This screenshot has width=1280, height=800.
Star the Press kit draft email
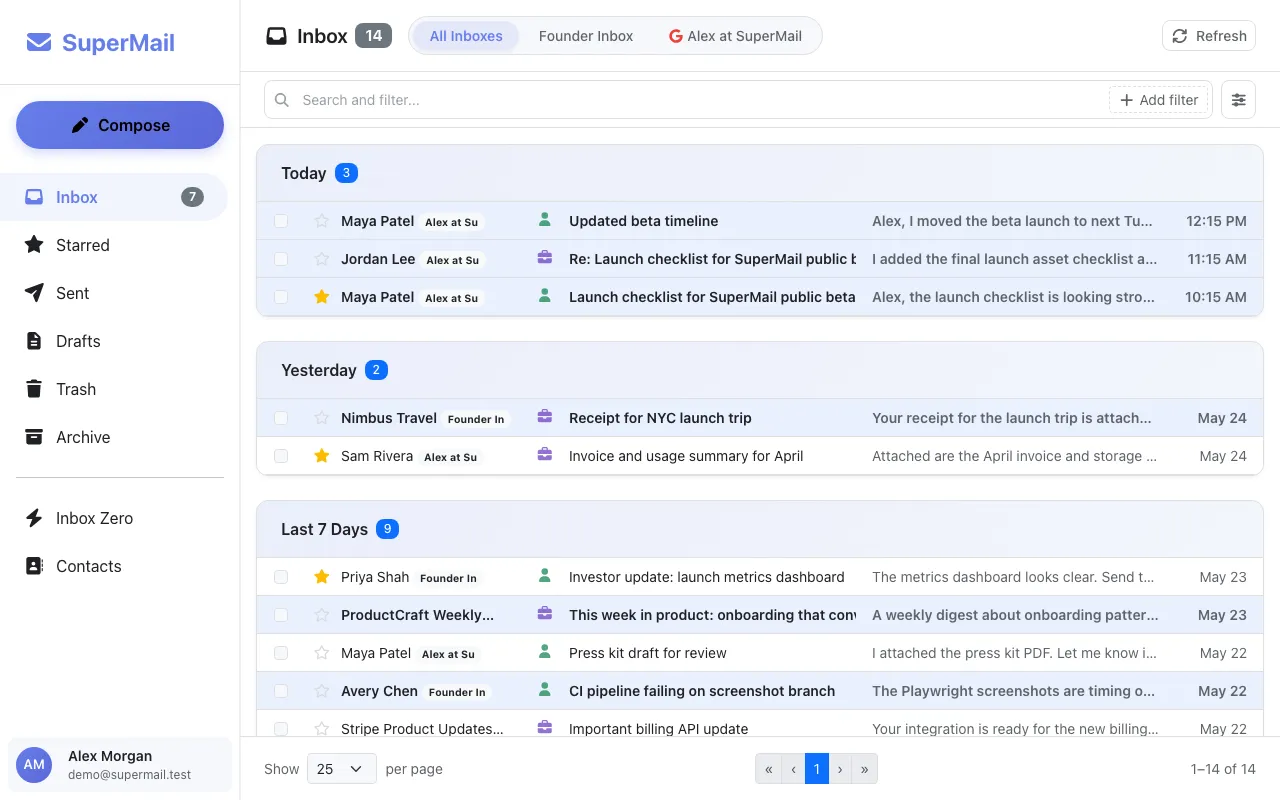pos(322,653)
